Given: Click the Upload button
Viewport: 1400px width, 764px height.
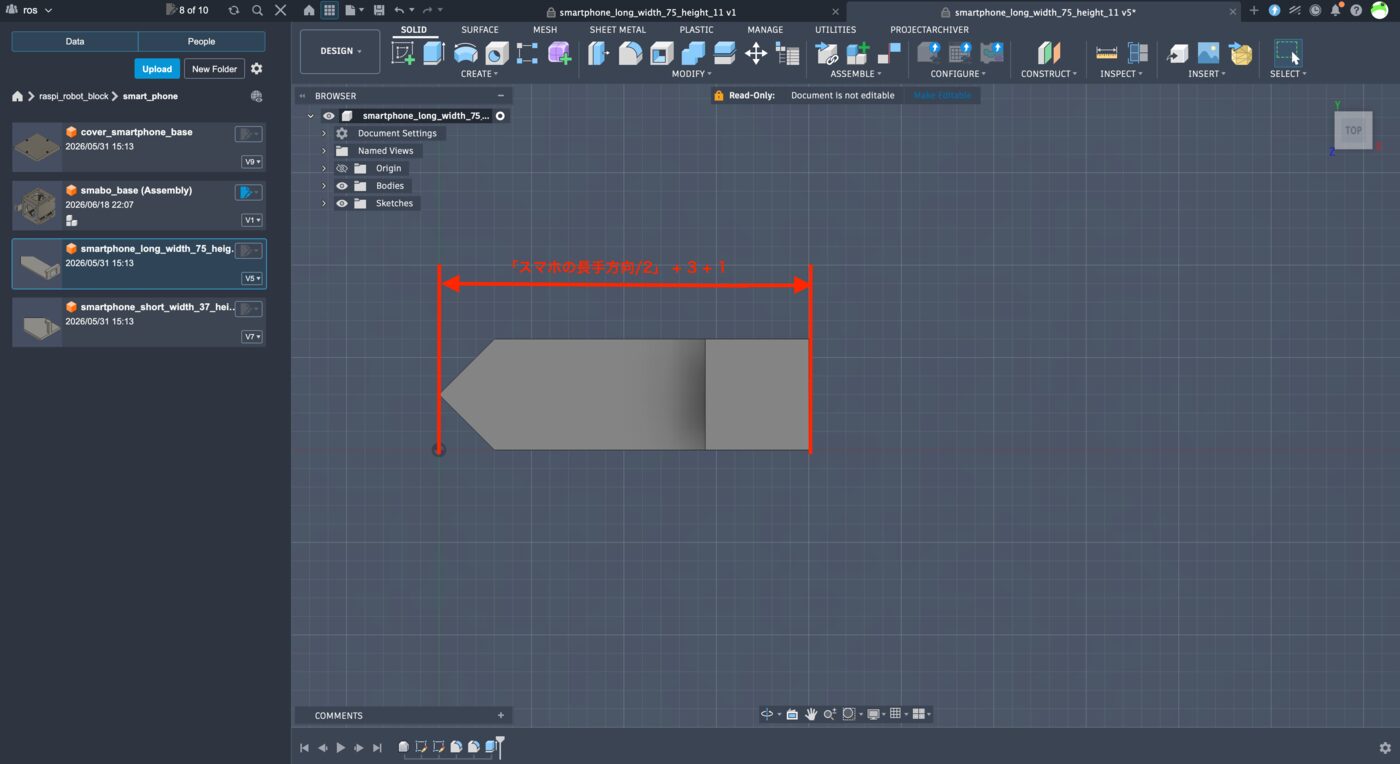Looking at the screenshot, I should [x=157, y=69].
